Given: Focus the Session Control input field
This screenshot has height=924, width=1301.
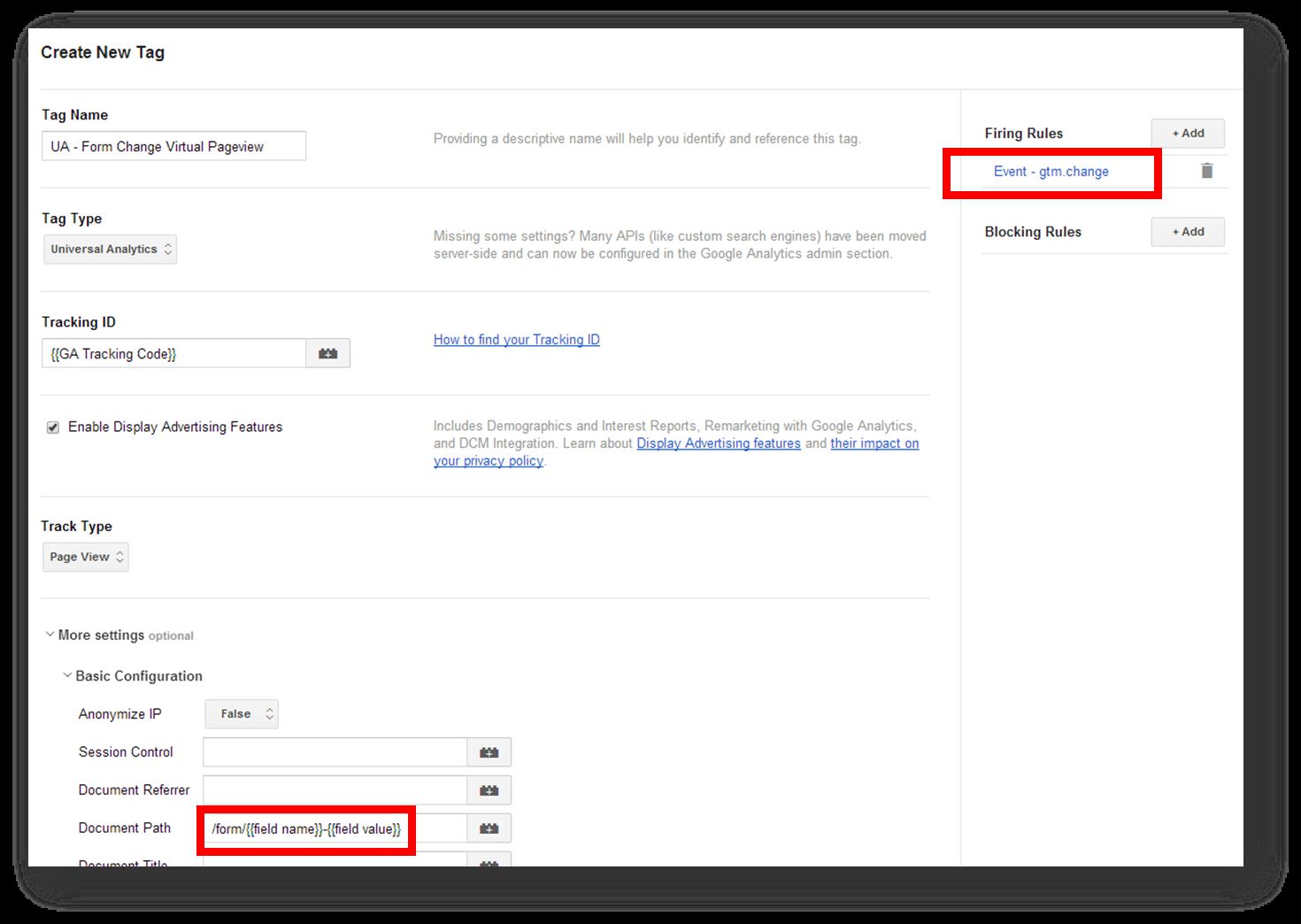Looking at the screenshot, I should [335, 752].
